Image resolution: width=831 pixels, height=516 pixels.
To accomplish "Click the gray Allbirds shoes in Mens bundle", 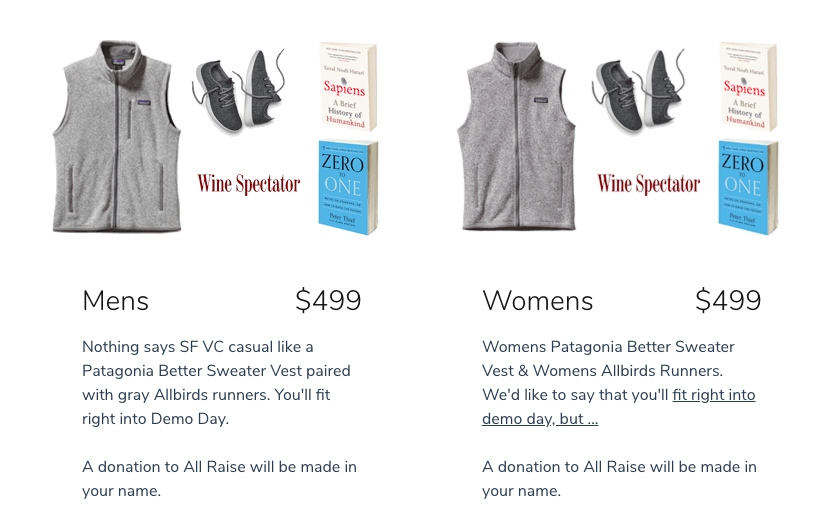I will click(x=240, y=92).
